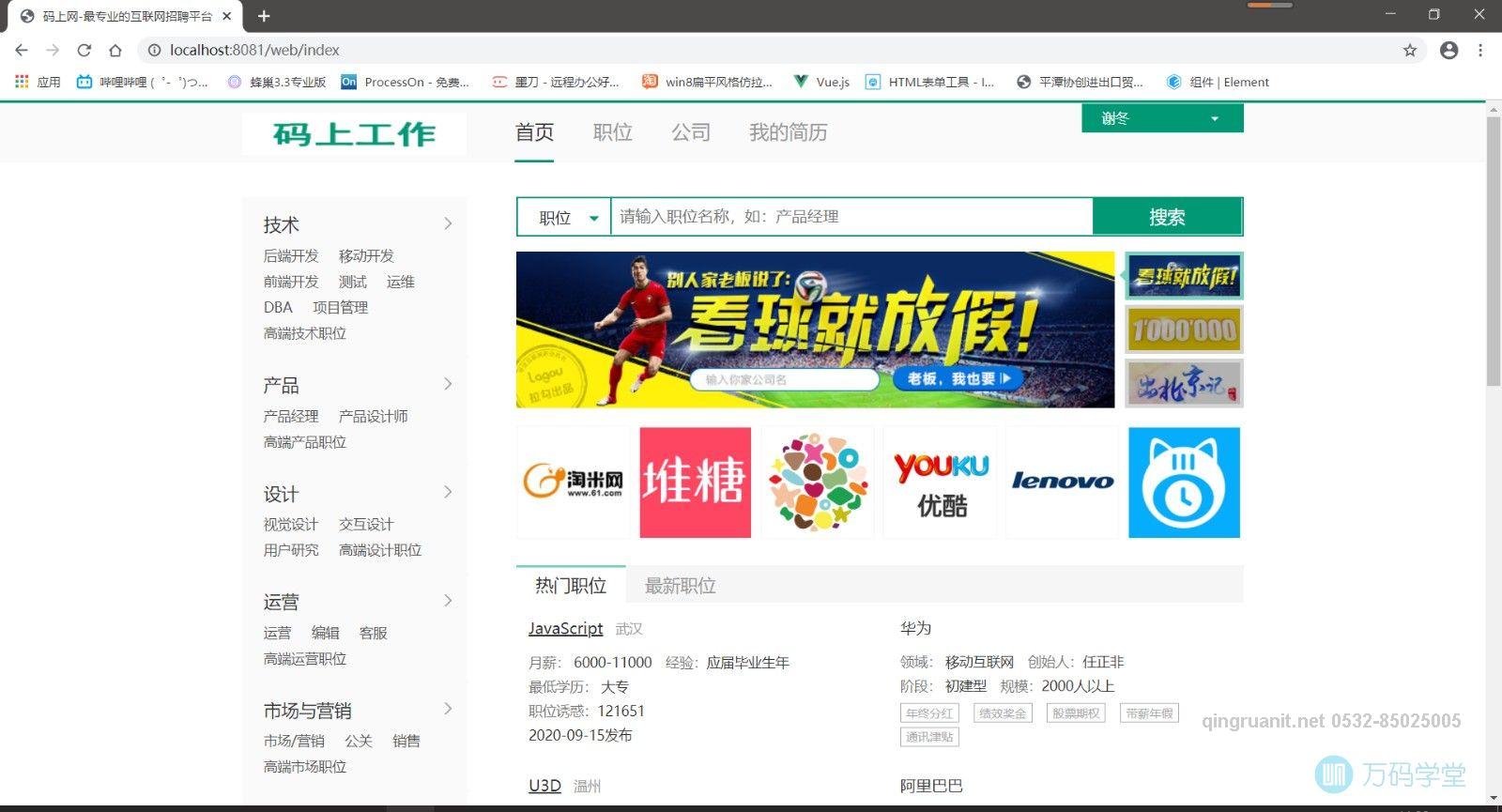Select the 看球就放假 banner thumbnail
The width and height of the screenshot is (1502, 812).
[x=1185, y=276]
